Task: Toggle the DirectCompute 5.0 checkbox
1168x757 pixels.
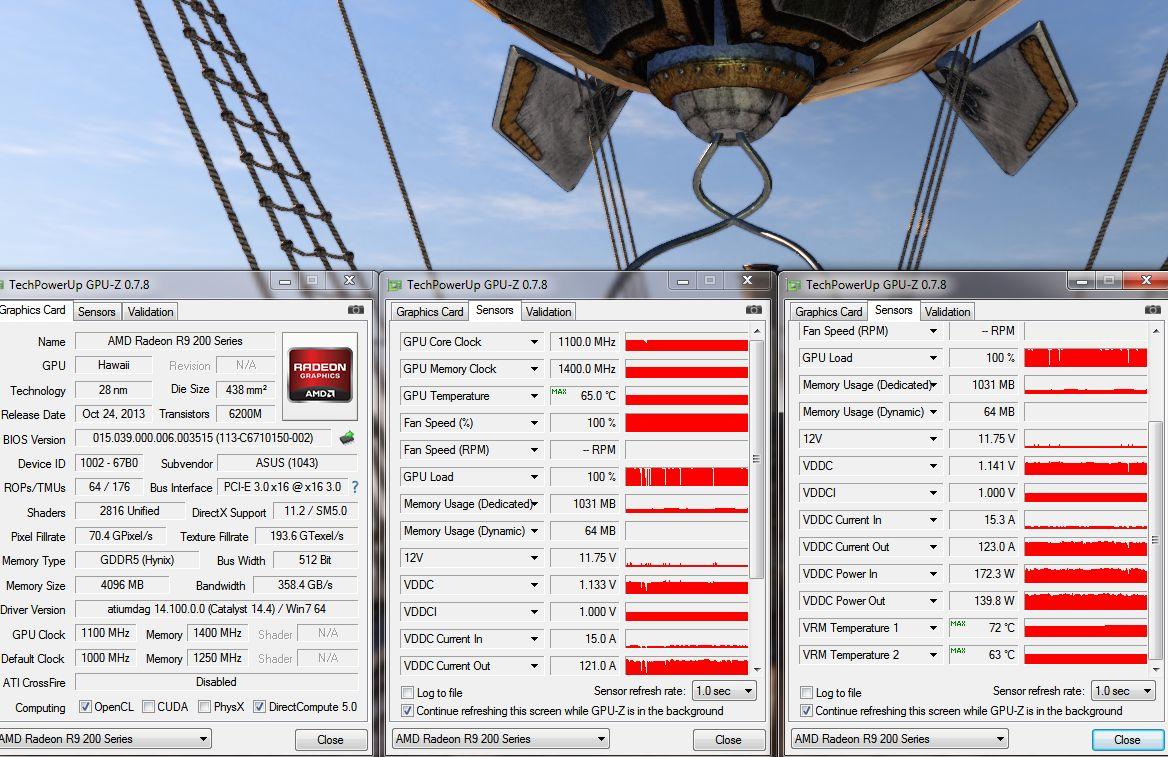Action: click(259, 706)
